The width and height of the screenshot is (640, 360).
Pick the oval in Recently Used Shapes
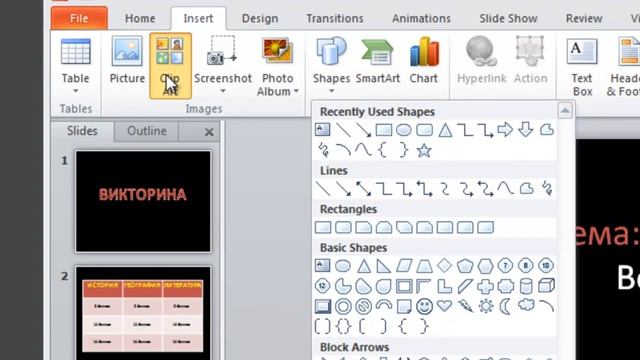pos(404,130)
